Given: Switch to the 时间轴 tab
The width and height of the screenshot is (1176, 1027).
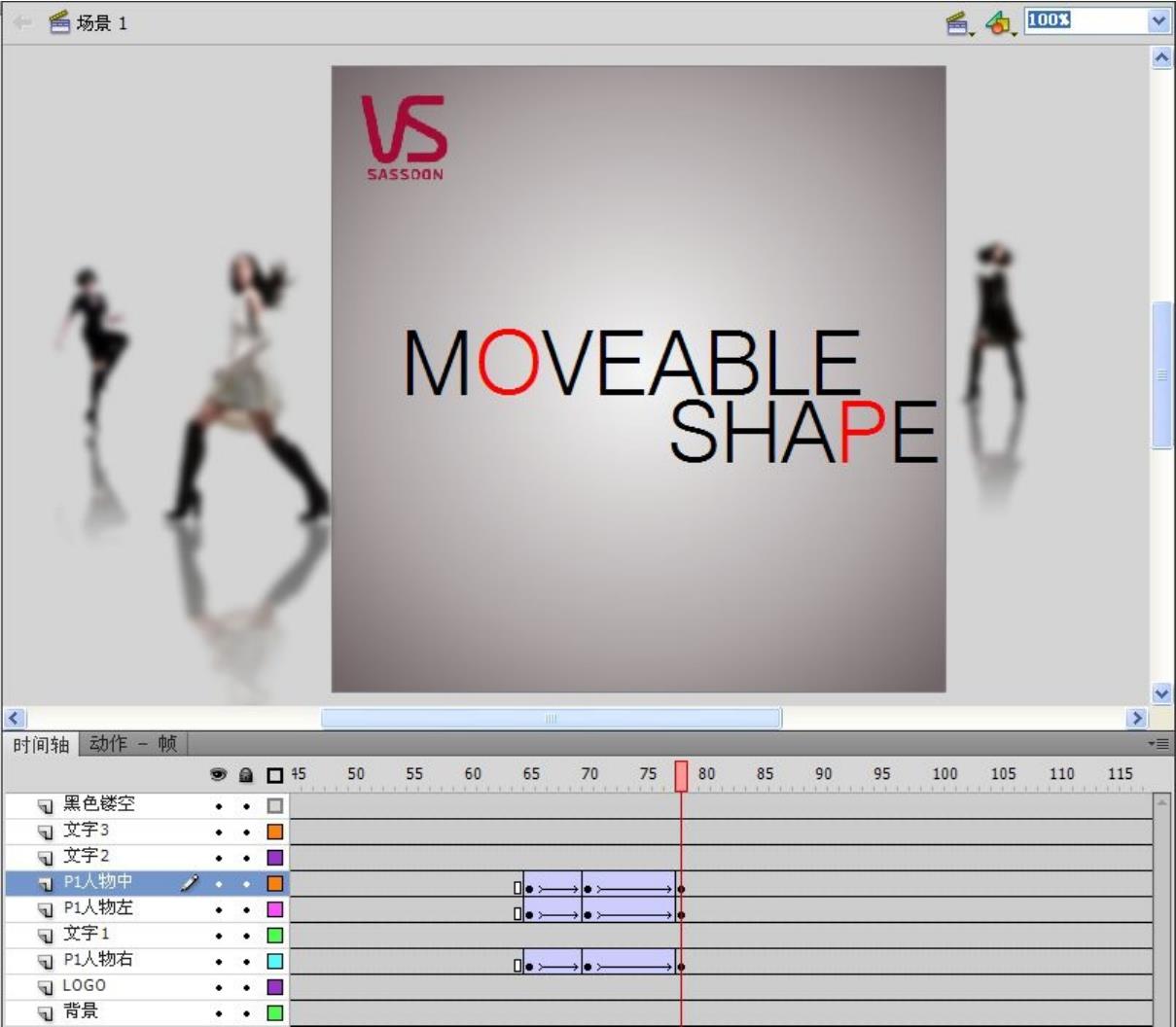Looking at the screenshot, I should click(41, 744).
